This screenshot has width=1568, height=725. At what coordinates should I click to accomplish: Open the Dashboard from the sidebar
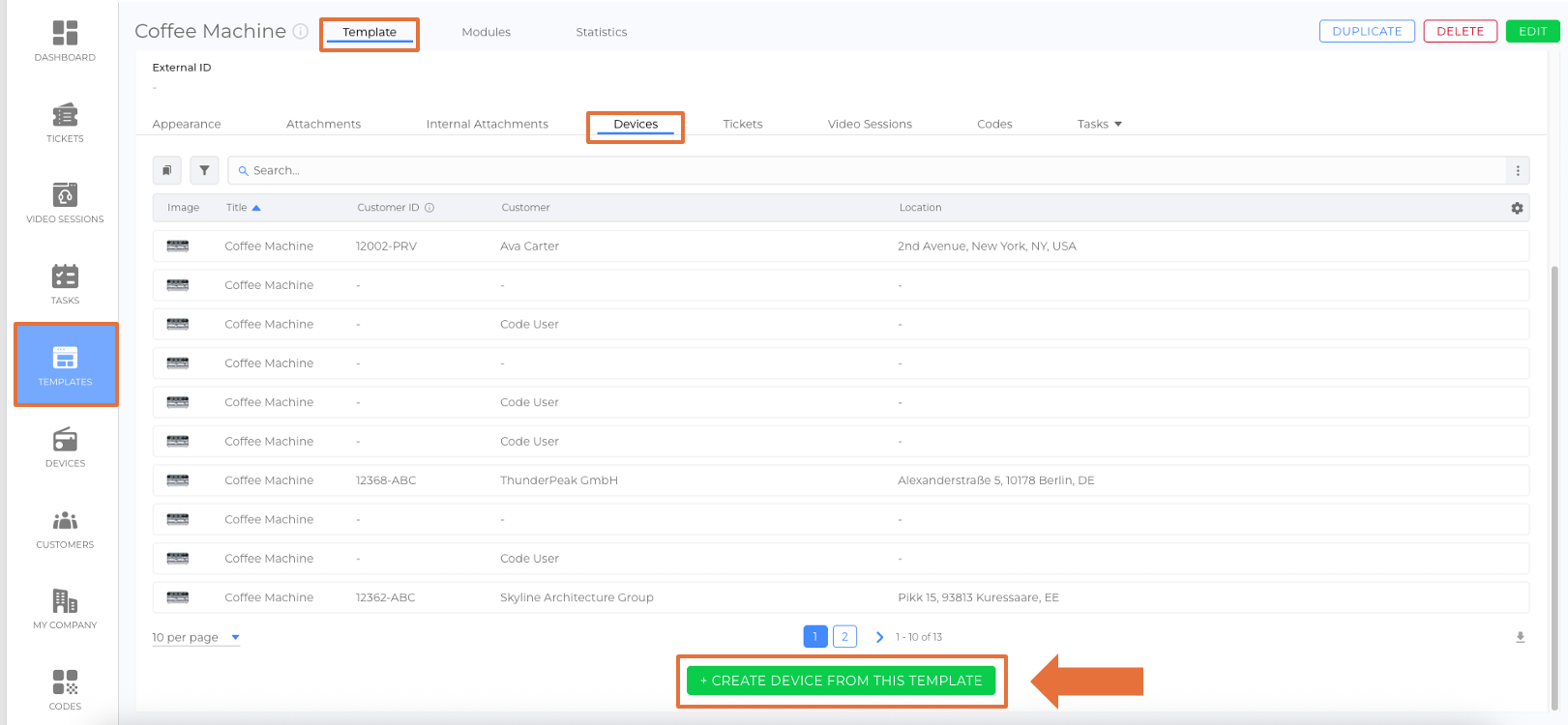tap(65, 41)
